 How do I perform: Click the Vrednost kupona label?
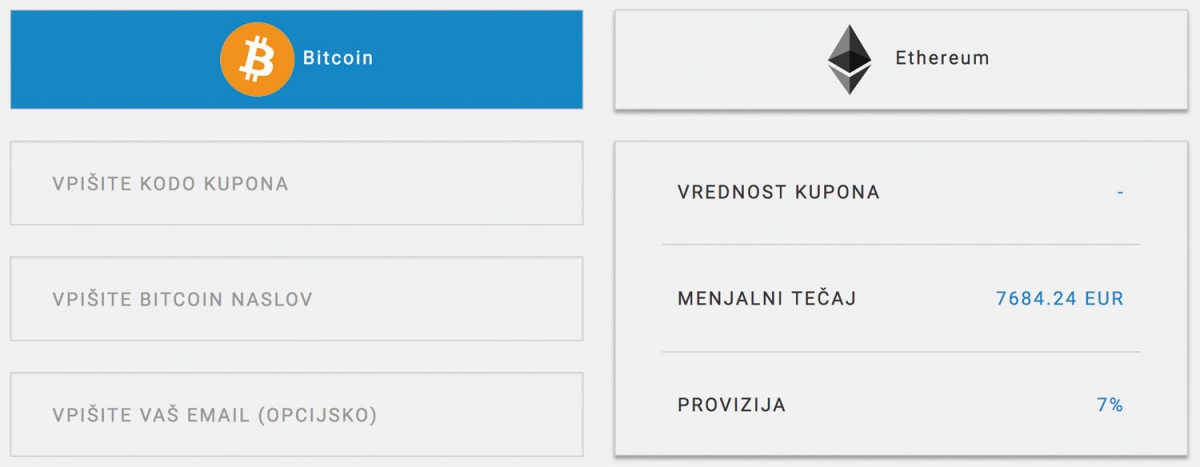[x=778, y=192]
